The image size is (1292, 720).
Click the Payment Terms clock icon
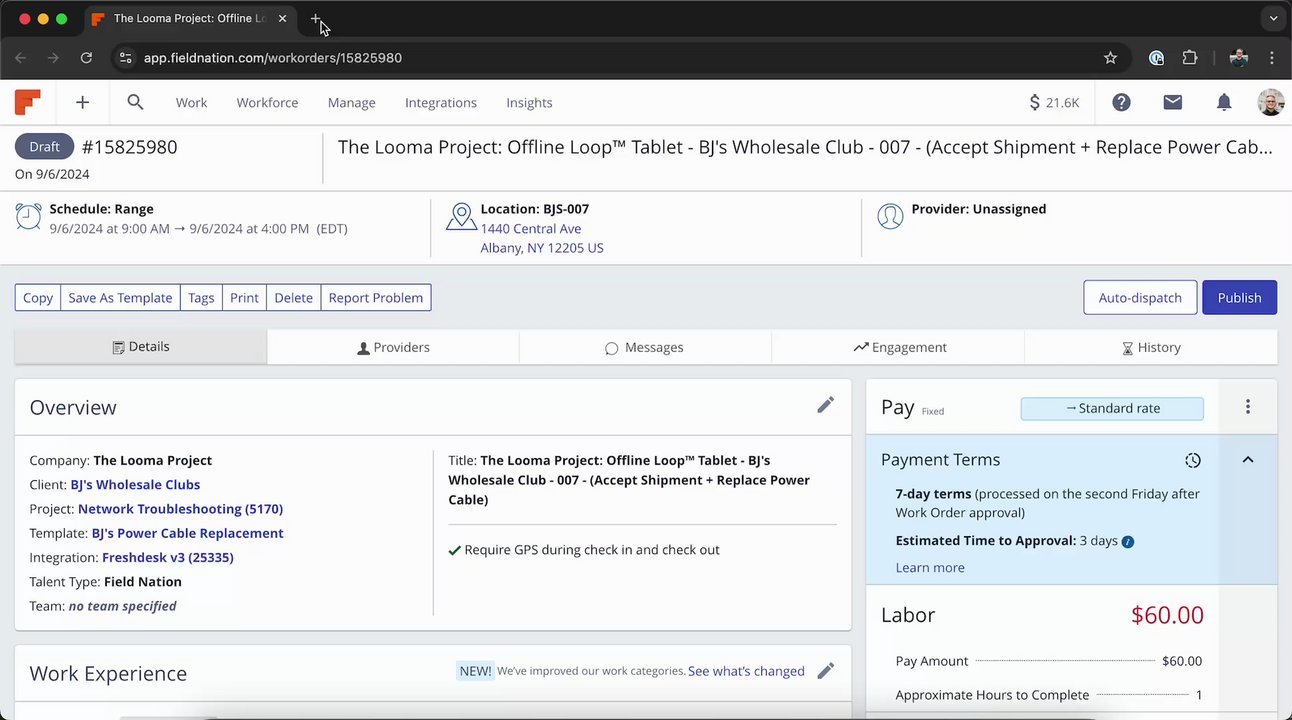click(x=1192, y=460)
